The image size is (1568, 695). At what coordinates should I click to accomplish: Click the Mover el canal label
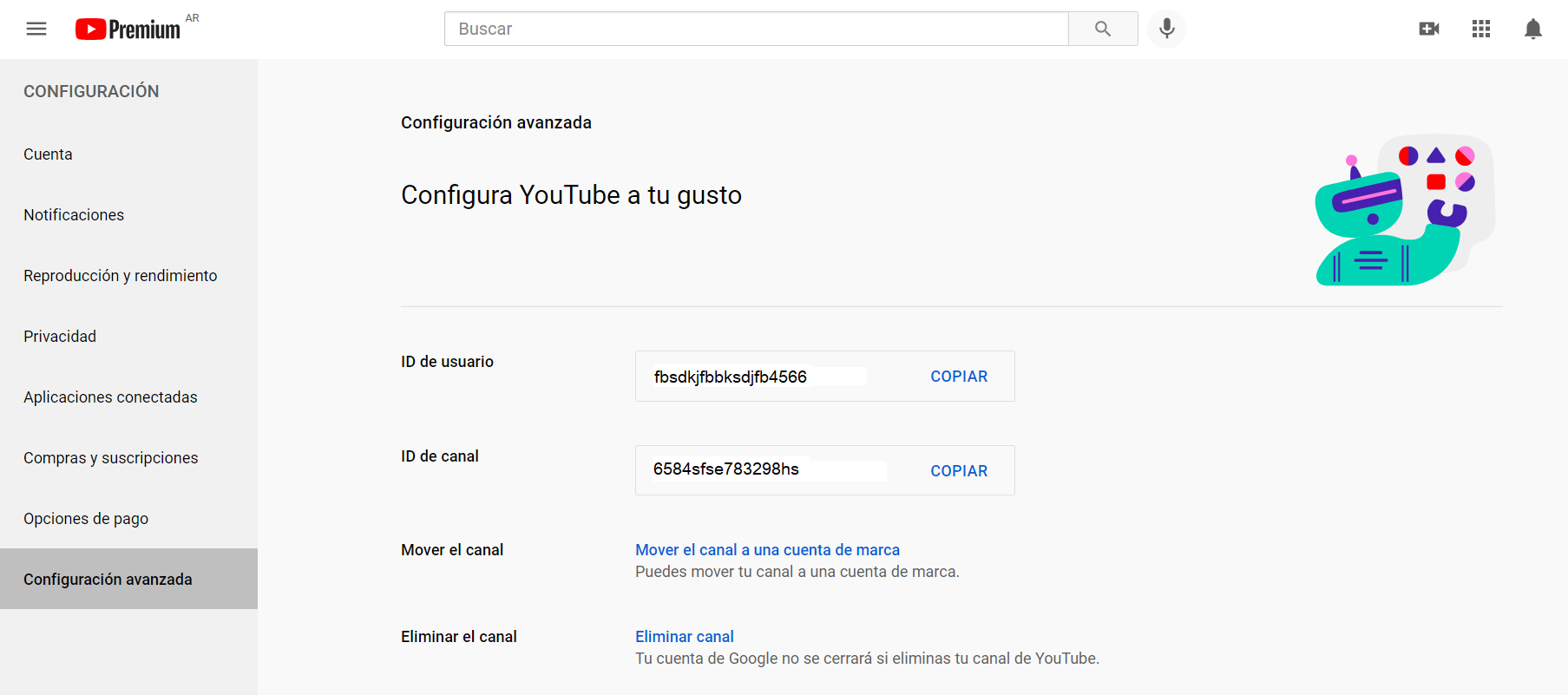[452, 550]
